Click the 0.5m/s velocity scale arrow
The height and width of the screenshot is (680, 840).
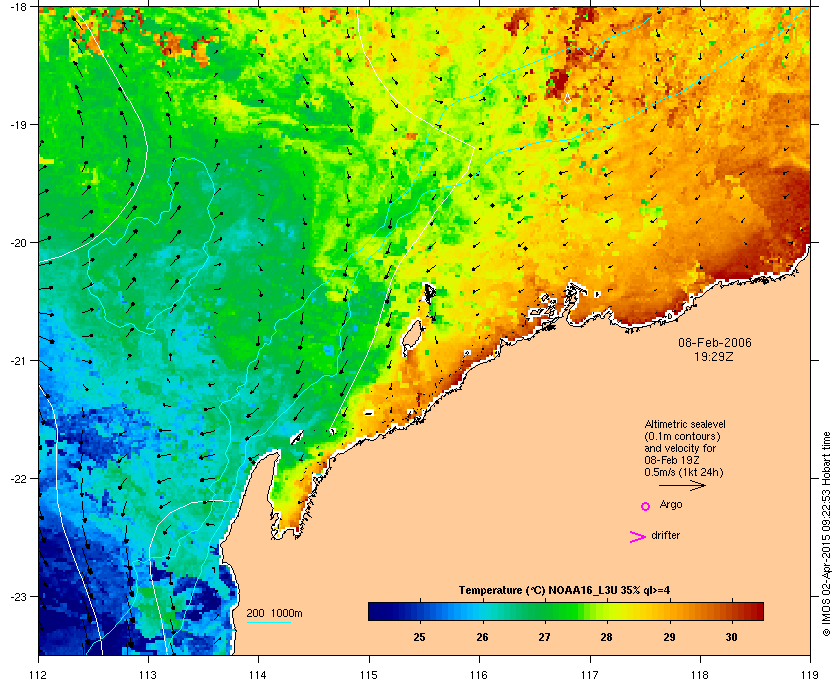682,485
